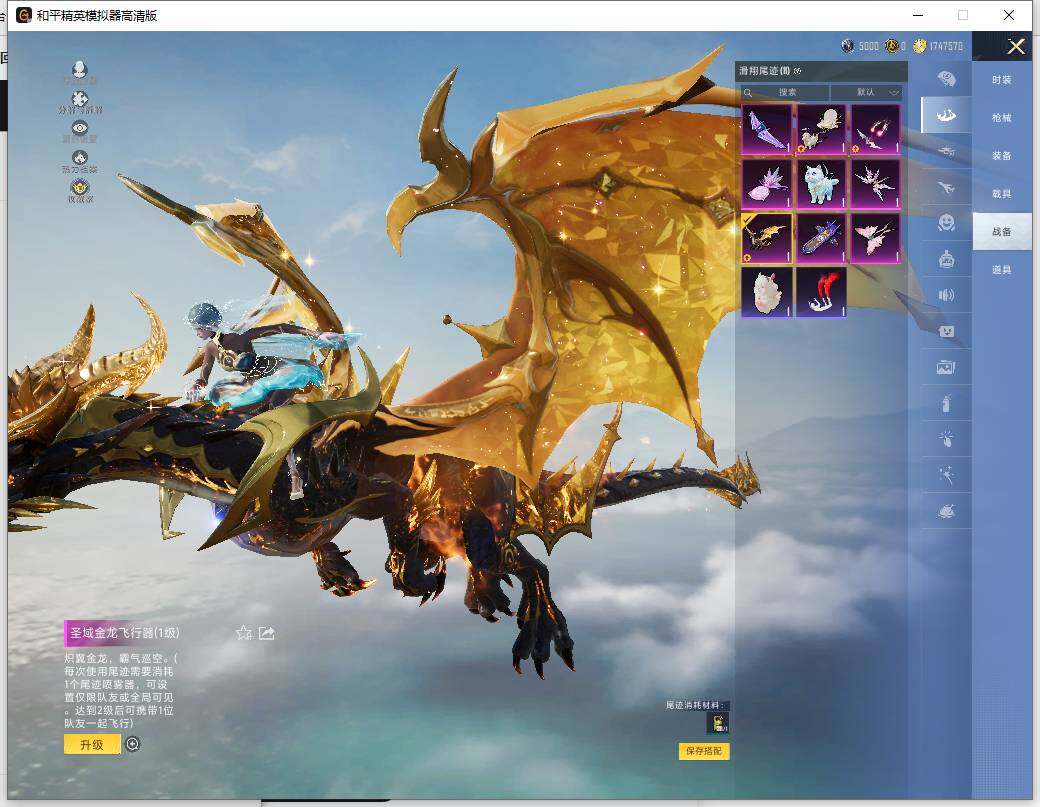Open the airplane category icon
The image size is (1040, 807).
(x=946, y=188)
